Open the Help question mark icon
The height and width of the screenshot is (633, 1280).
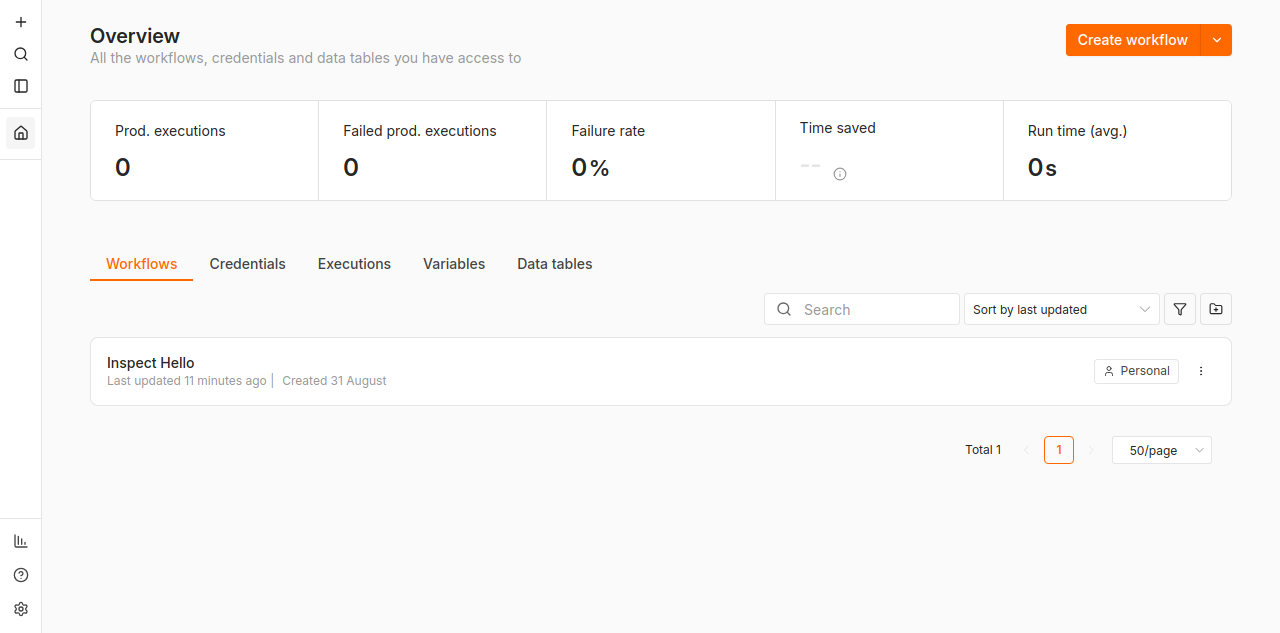[x=21, y=575]
